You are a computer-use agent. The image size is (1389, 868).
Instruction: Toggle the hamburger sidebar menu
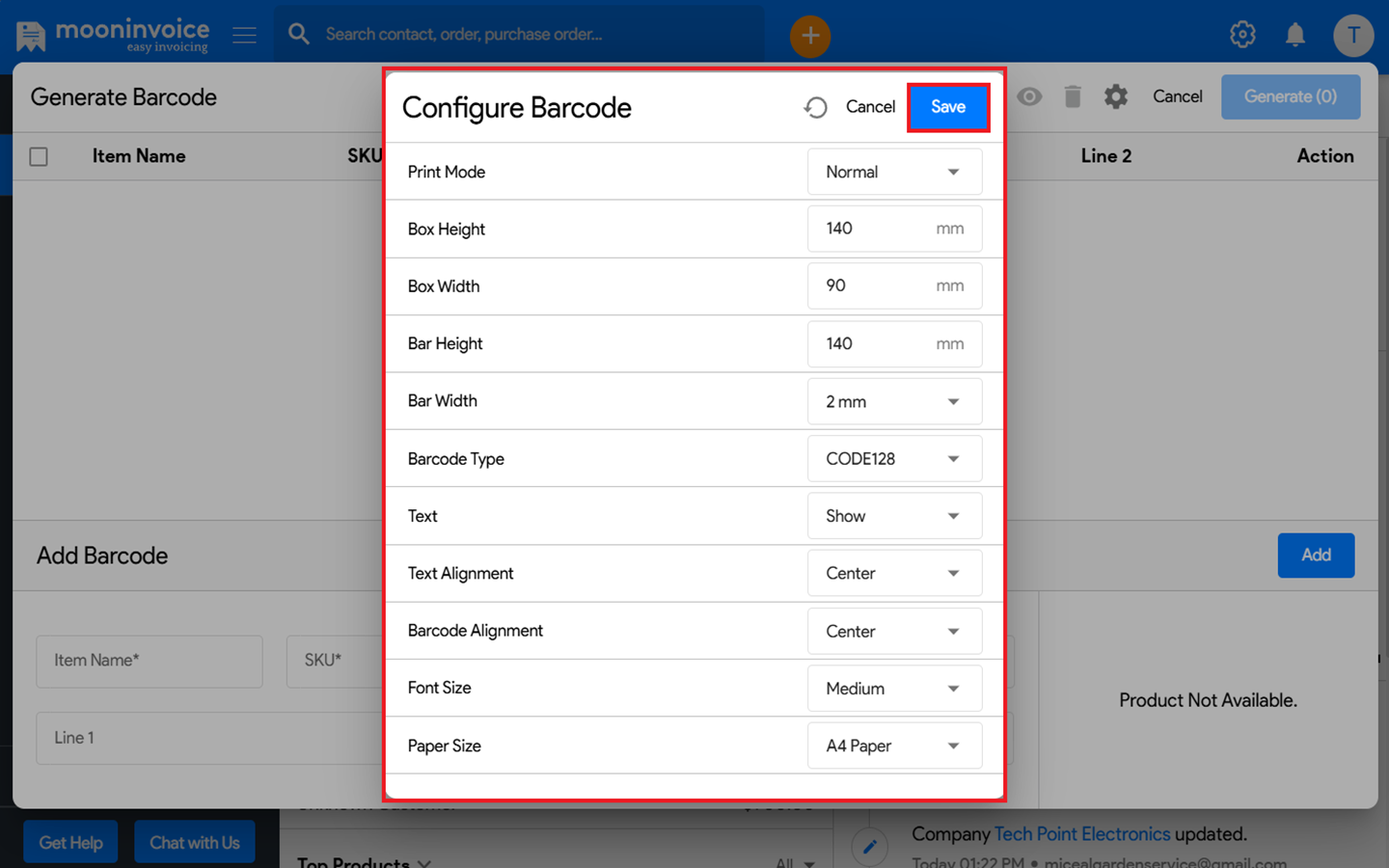click(x=244, y=36)
